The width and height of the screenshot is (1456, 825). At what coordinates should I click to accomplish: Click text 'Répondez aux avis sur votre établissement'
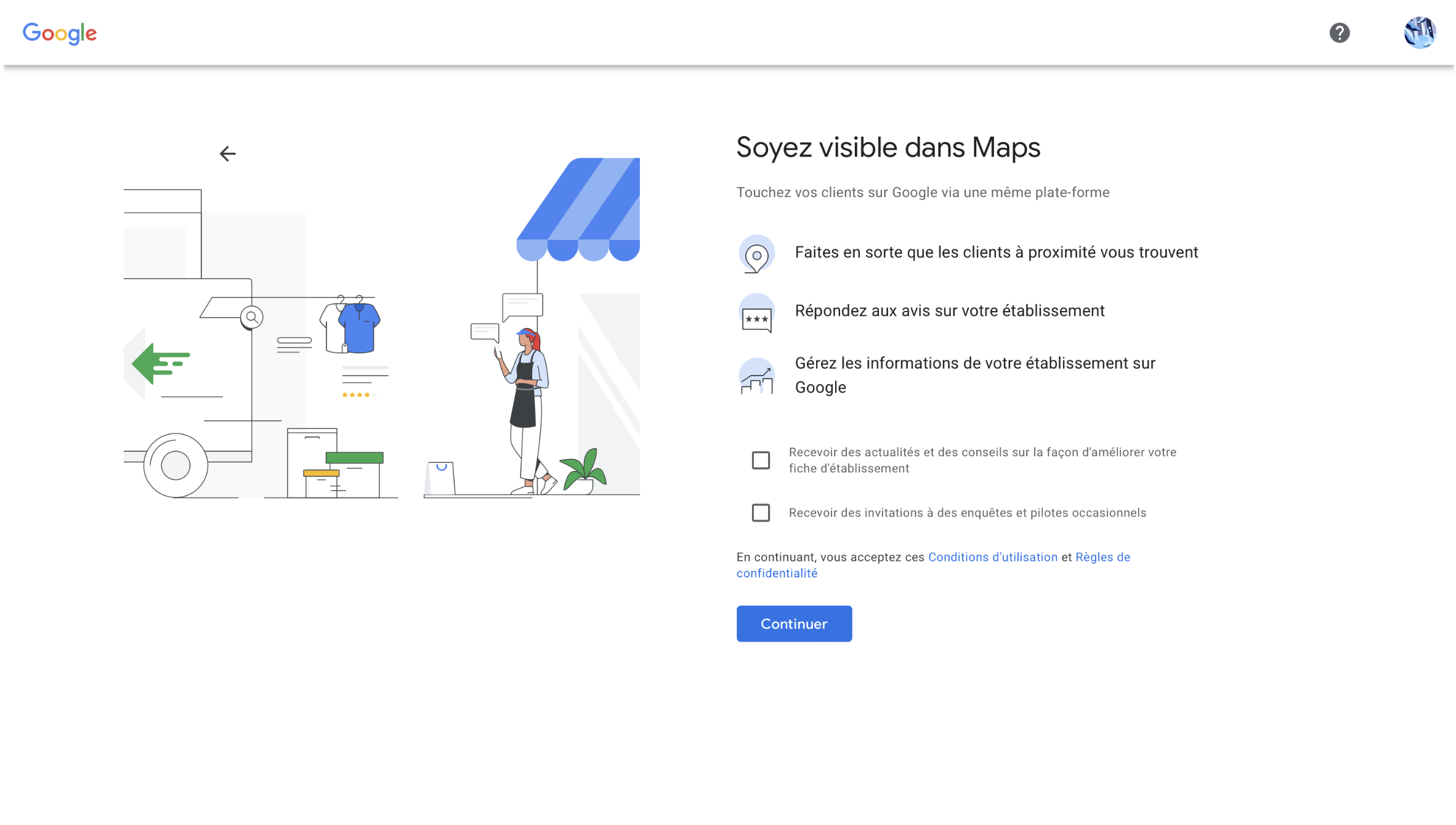pos(950,311)
